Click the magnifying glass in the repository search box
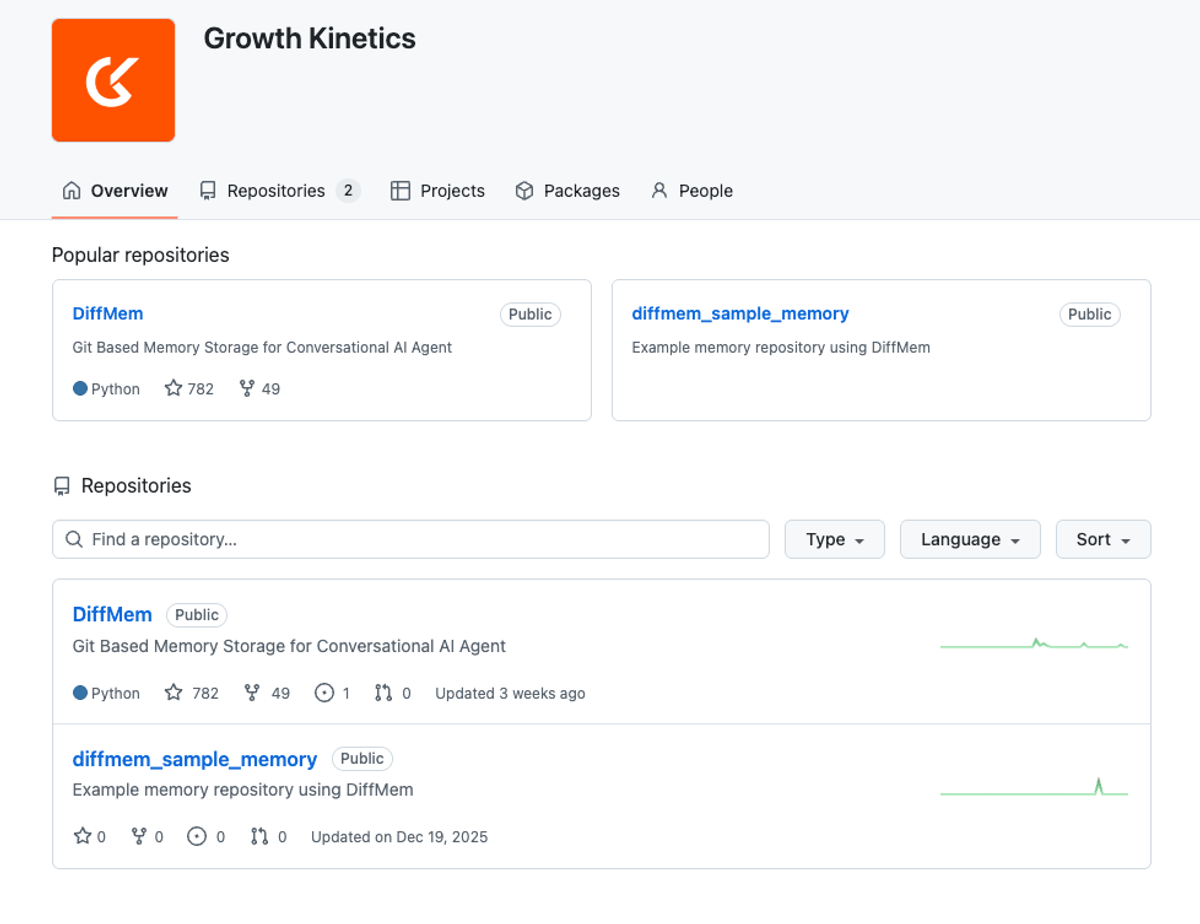 click(74, 539)
